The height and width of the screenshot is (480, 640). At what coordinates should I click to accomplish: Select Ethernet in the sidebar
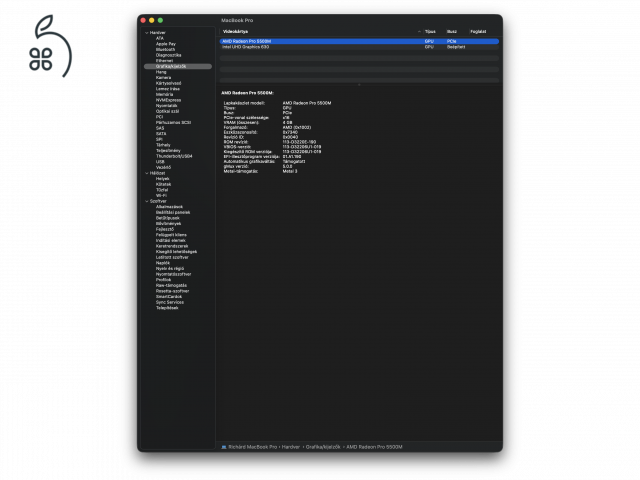coord(164,61)
